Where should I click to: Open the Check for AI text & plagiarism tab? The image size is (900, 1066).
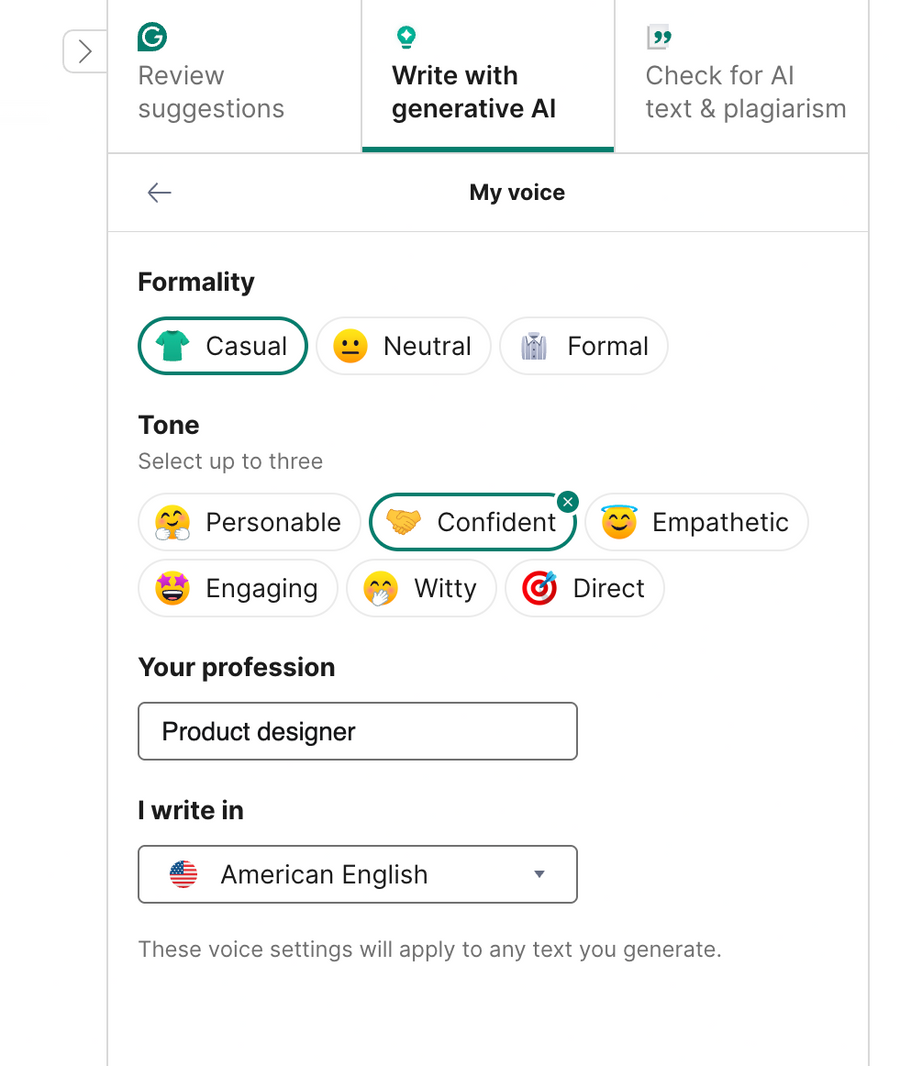745,92
